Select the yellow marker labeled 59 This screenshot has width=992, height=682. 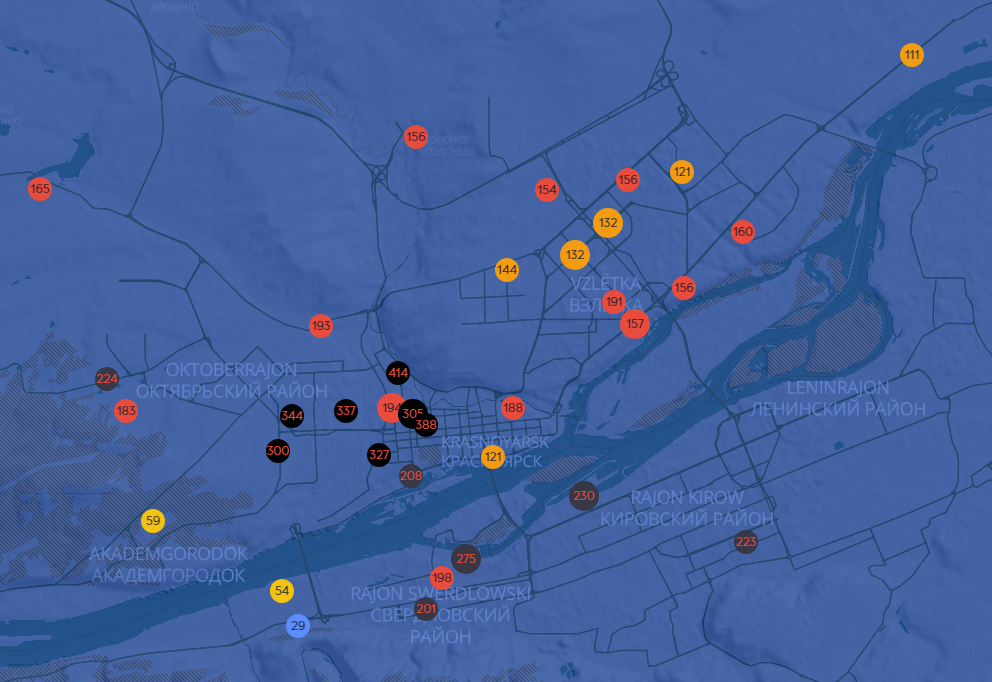tap(153, 520)
